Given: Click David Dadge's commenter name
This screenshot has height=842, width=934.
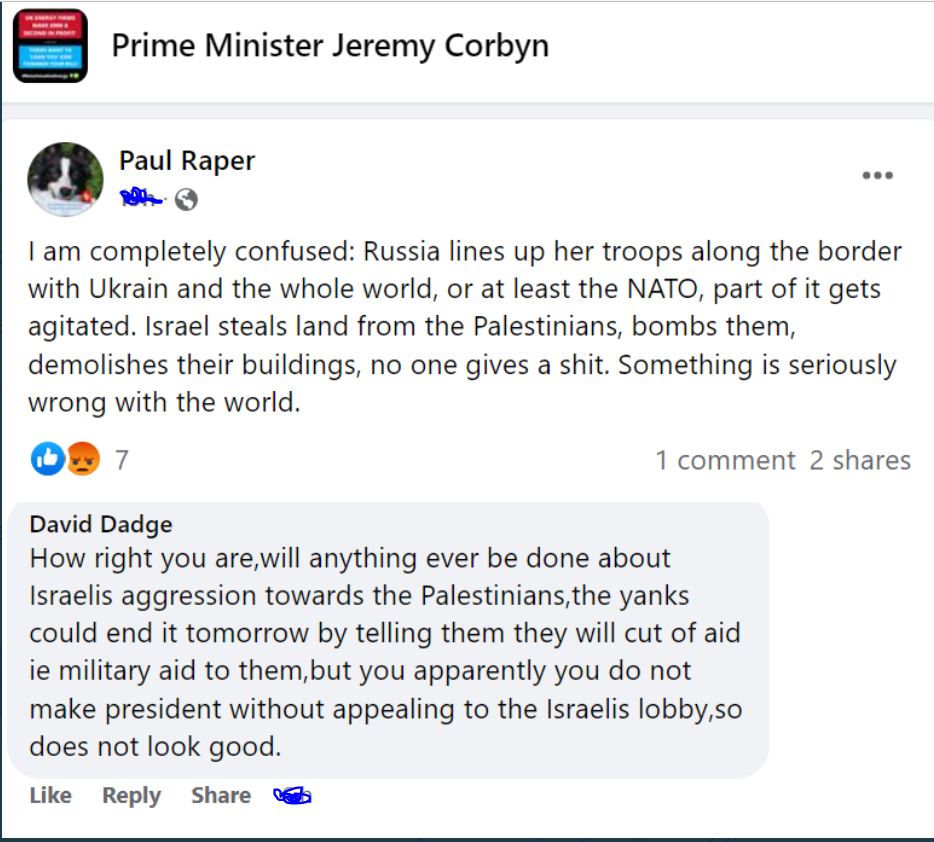Looking at the screenshot, I should click(101, 524).
